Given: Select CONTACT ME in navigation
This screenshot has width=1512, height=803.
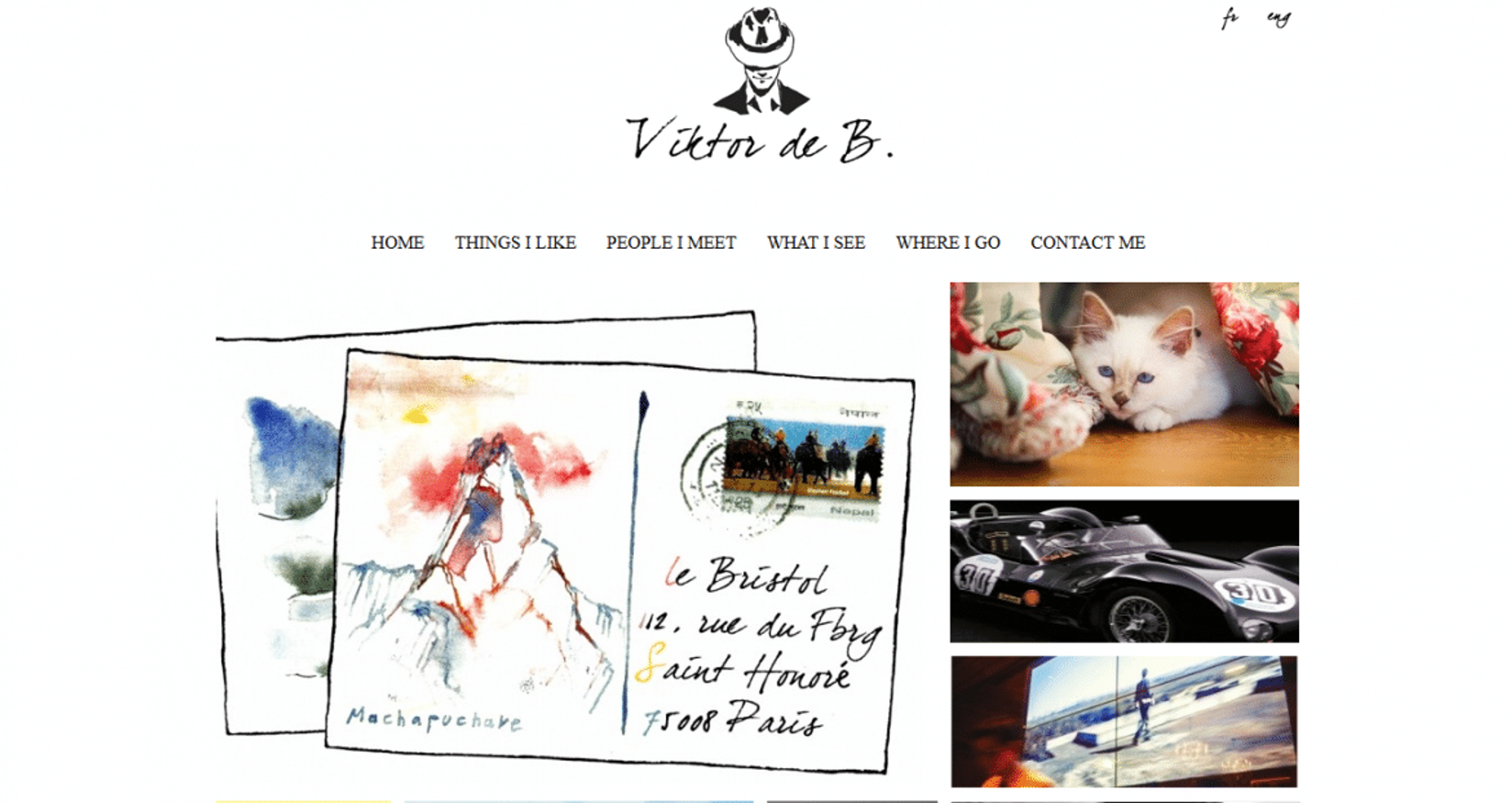Looking at the screenshot, I should (1087, 242).
